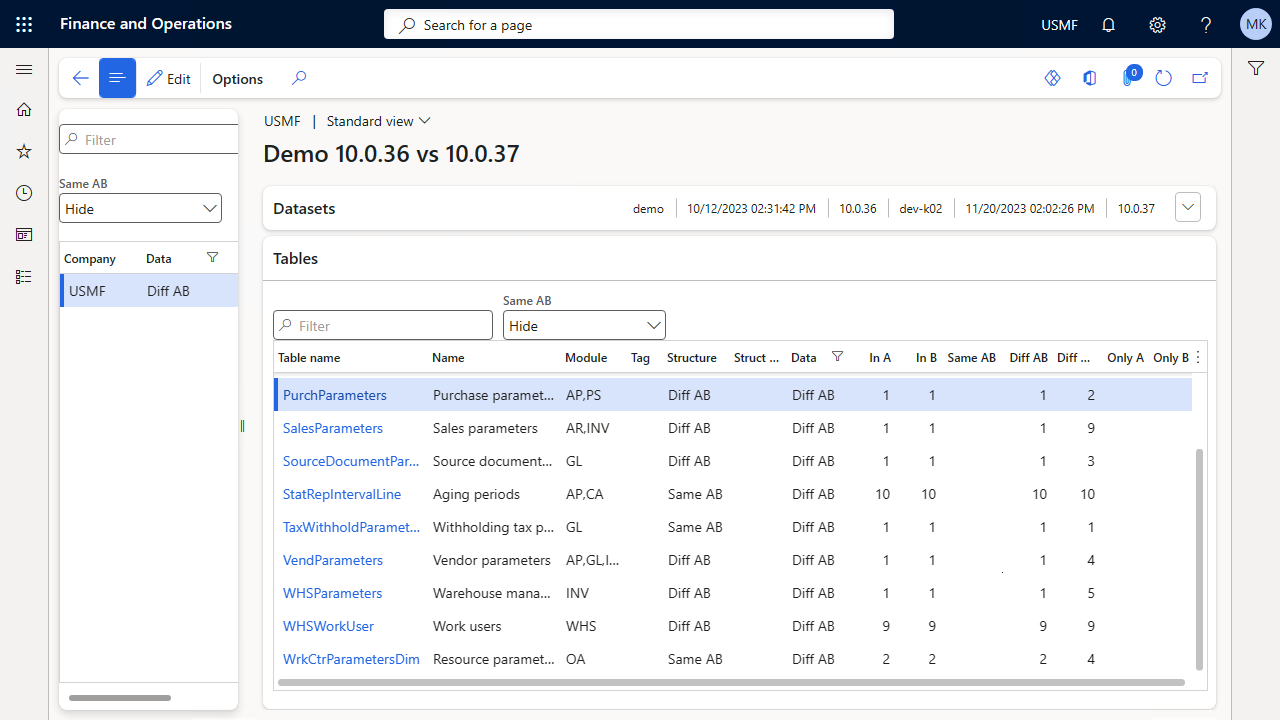Click the Tables section header

739,258
